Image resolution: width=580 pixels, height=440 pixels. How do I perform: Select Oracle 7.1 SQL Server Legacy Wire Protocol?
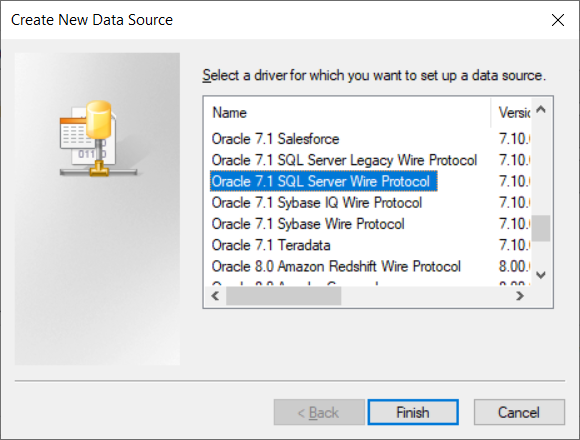coord(344,160)
